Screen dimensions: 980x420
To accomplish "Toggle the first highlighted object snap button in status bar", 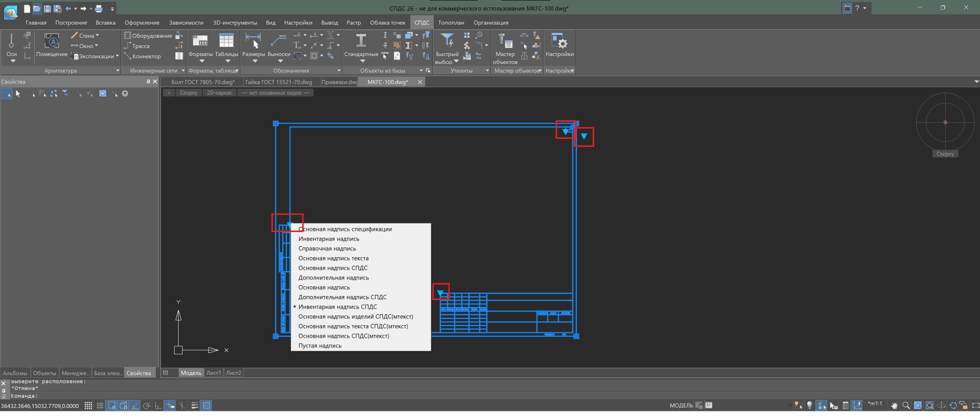I will point(111,406).
